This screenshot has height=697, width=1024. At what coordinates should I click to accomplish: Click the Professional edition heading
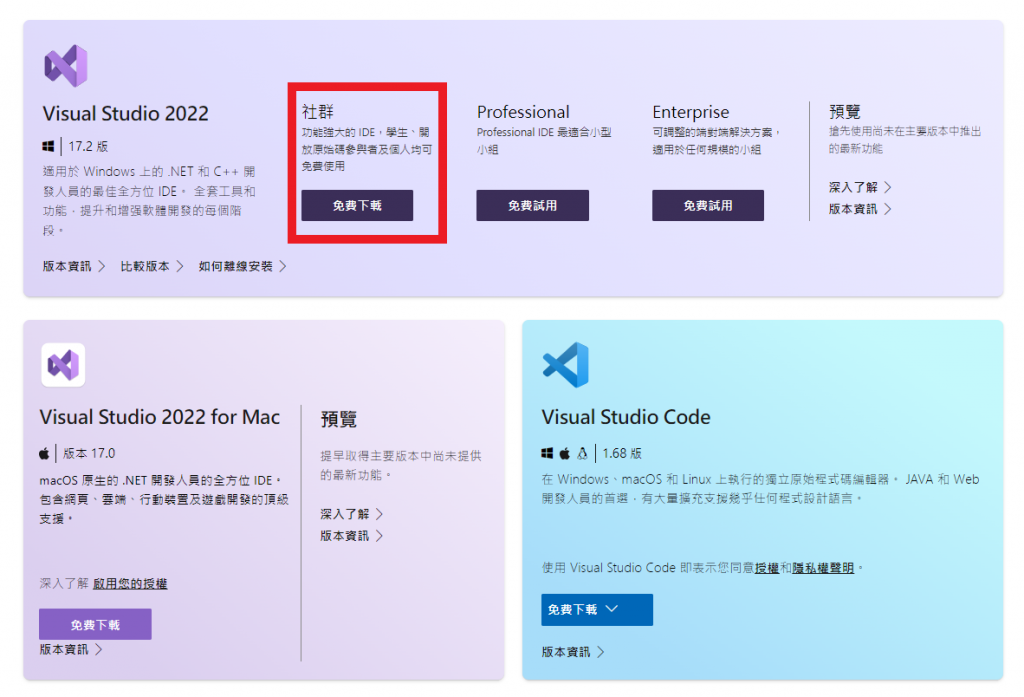523,112
